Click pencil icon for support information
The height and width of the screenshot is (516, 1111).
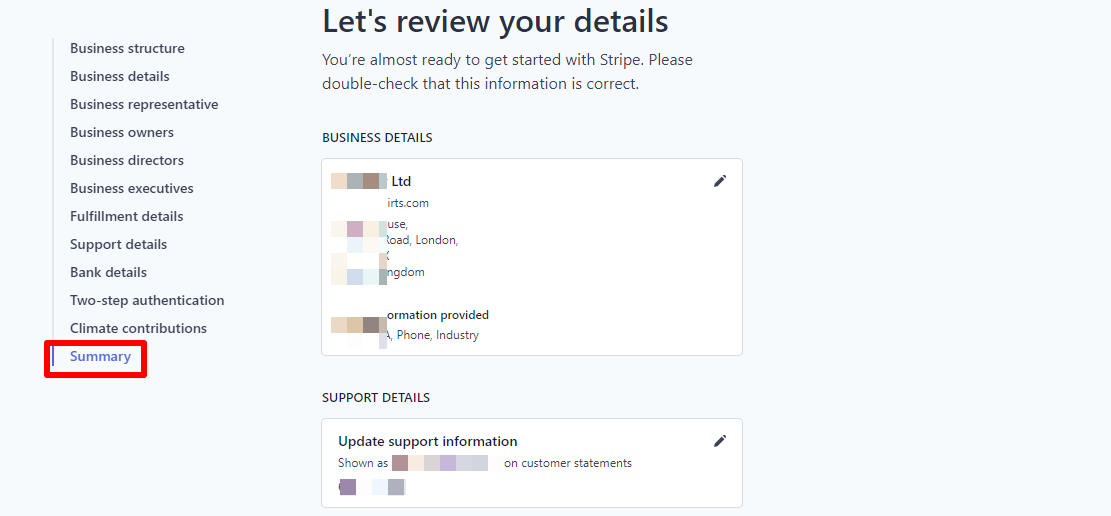[x=720, y=441]
